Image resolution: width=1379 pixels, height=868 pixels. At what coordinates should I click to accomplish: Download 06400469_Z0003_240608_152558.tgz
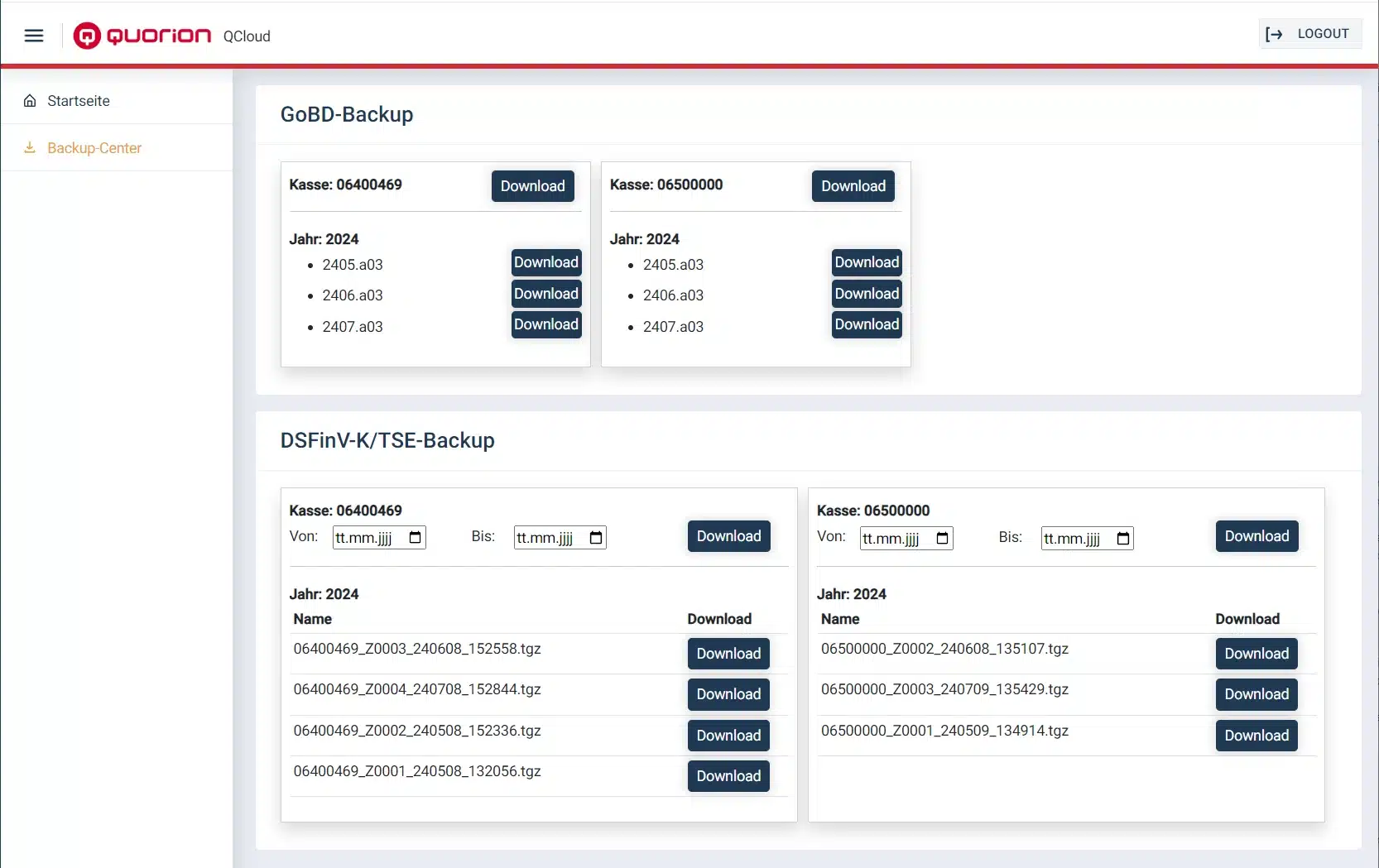(728, 654)
